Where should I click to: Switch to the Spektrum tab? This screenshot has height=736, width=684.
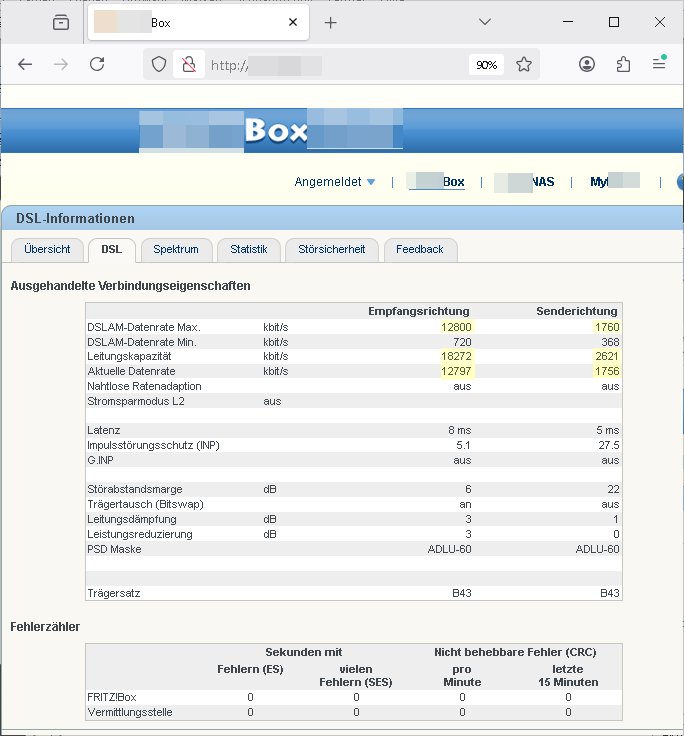tap(176, 249)
